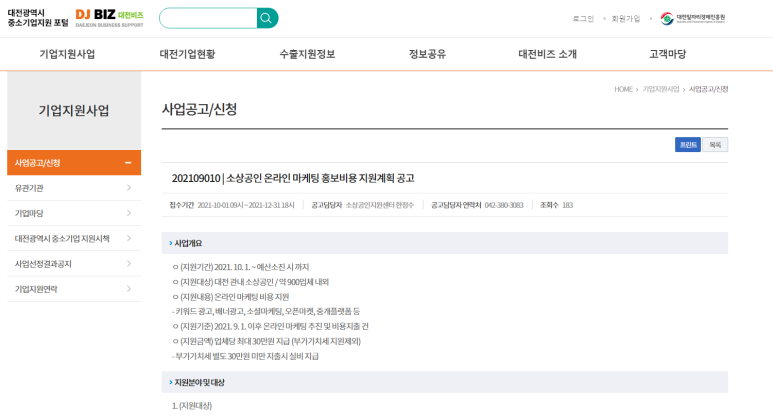This screenshot has height=415, width=773.
Task: Click the 목록 button
Action: [715, 144]
